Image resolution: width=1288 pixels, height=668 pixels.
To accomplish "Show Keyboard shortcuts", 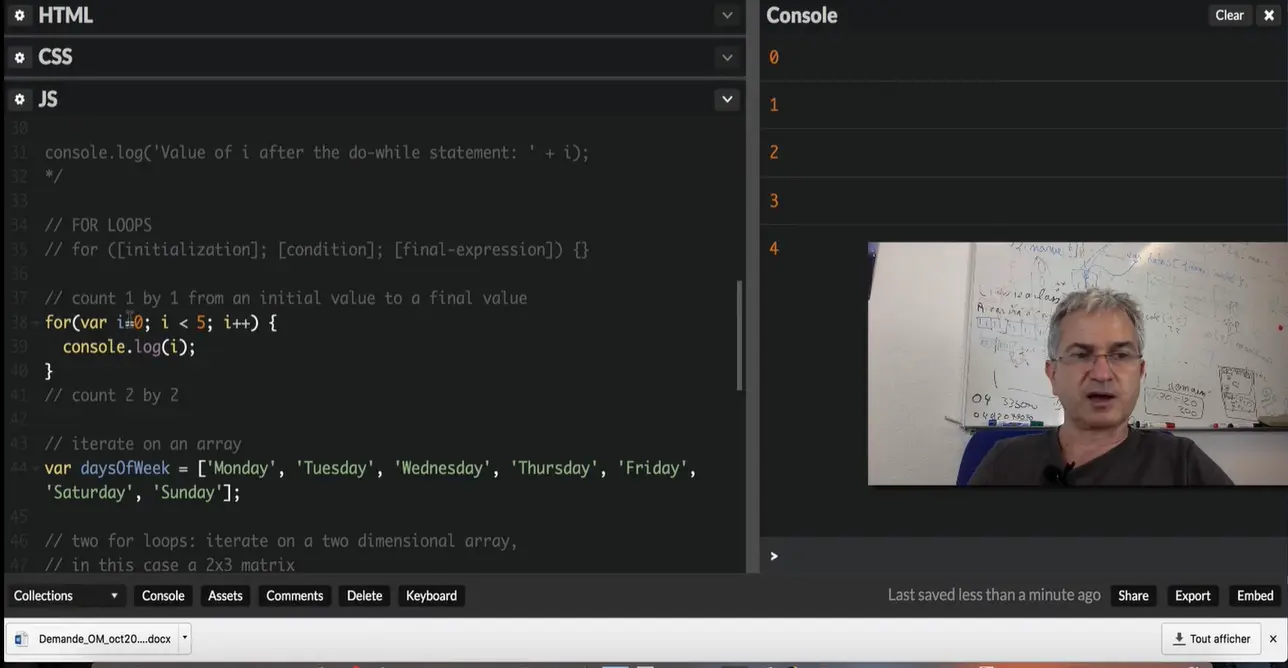I will pyautogui.click(x=431, y=596).
